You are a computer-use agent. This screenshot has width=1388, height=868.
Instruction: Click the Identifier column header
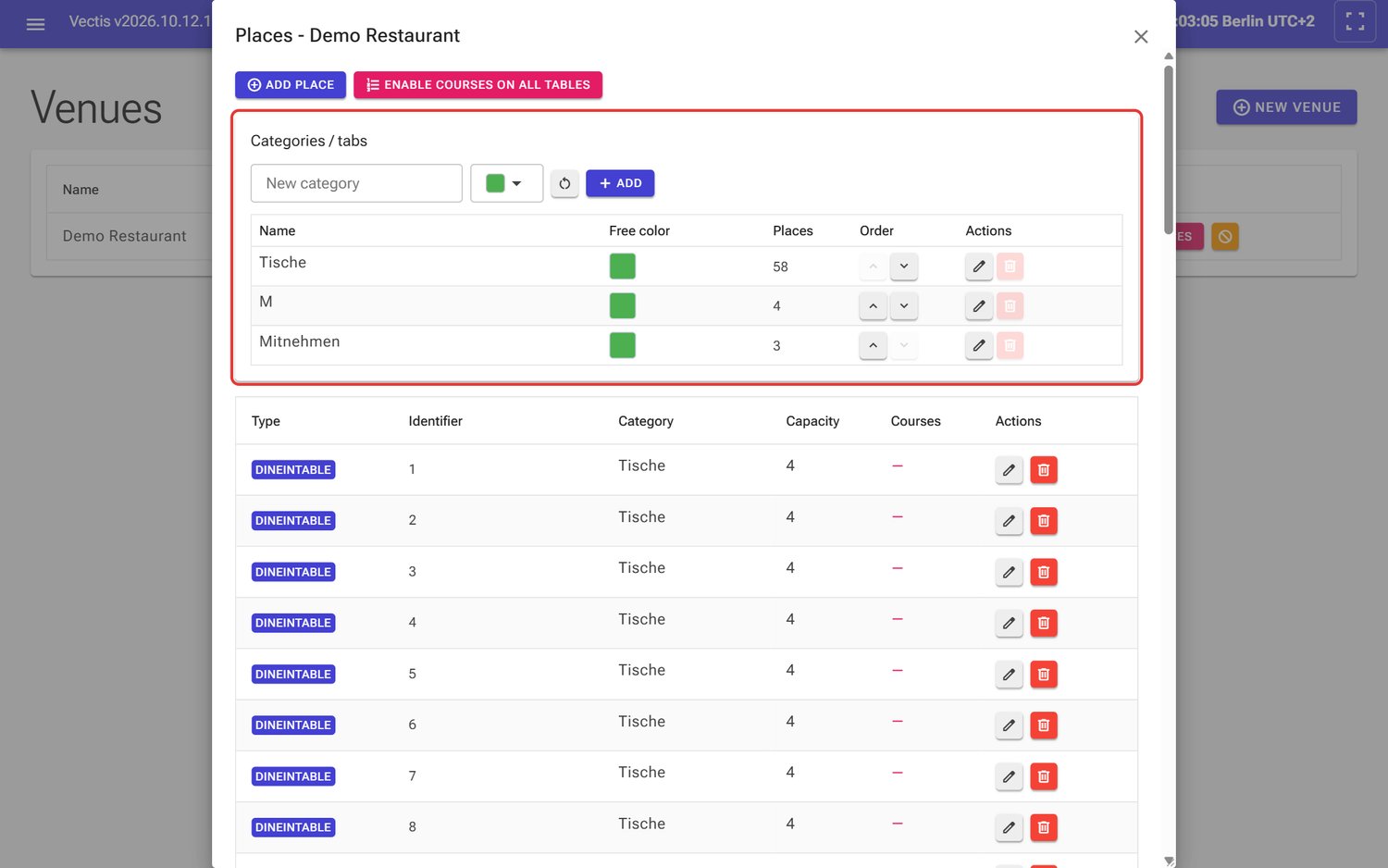coord(435,421)
